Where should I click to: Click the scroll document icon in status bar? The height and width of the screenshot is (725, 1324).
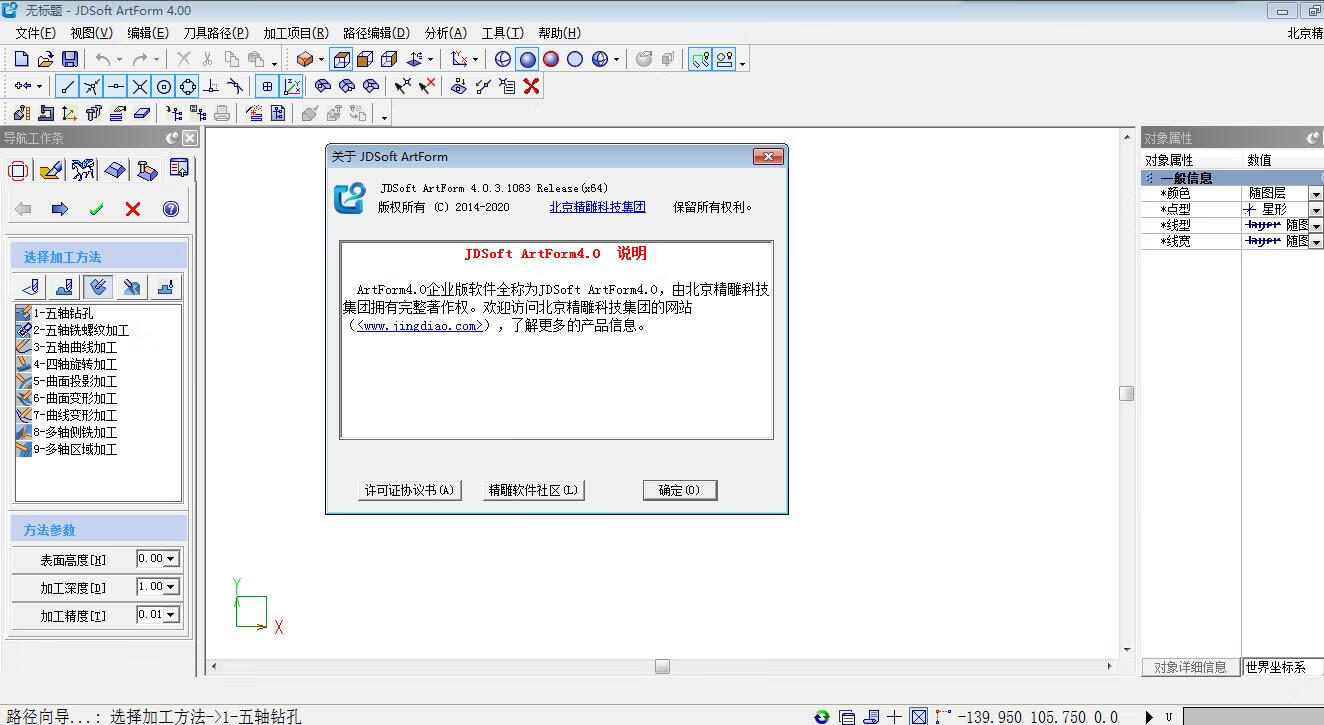pyautogui.click(x=870, y=716)
